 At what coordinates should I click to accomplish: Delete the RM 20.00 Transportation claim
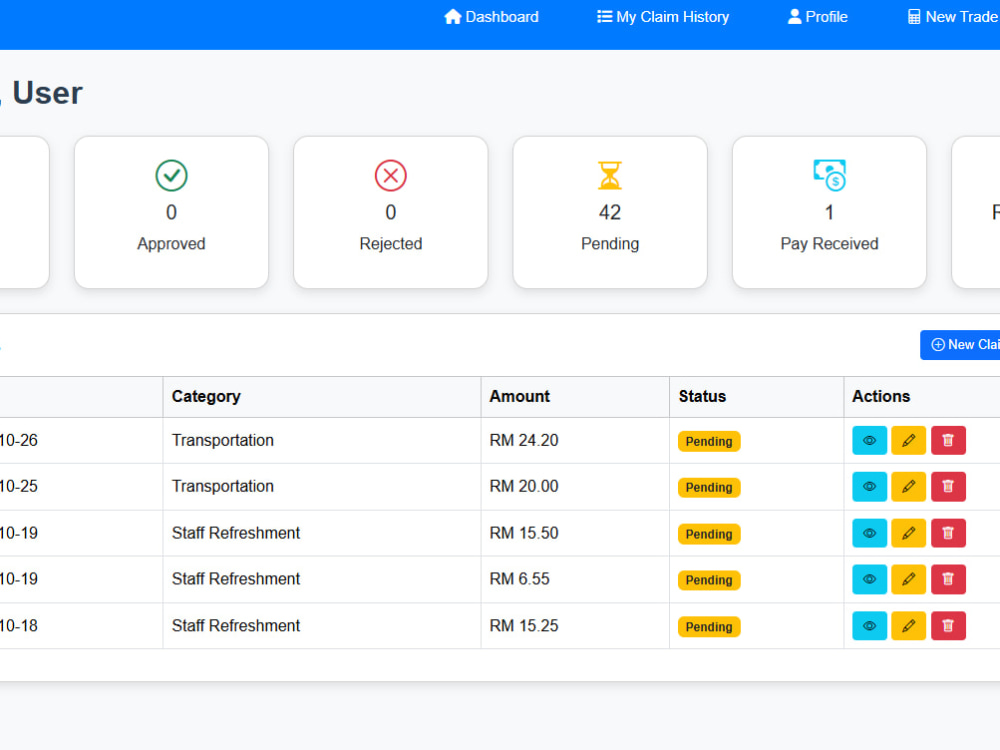point(948,487)
